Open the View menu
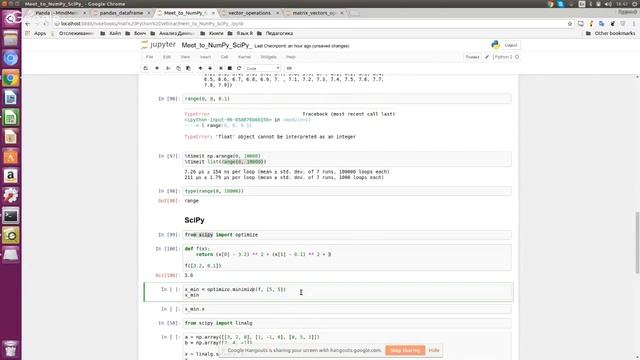Screen dimensions: 640x360 click(185, 57)
